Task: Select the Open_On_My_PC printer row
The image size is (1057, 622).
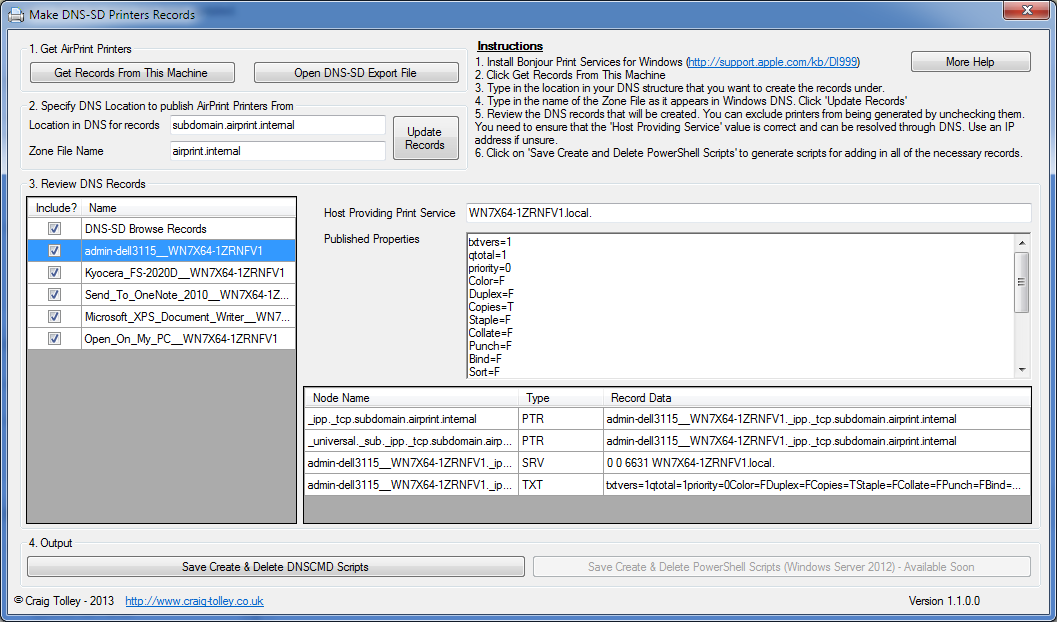Action: pyautogui.click(x=162, y=338)
